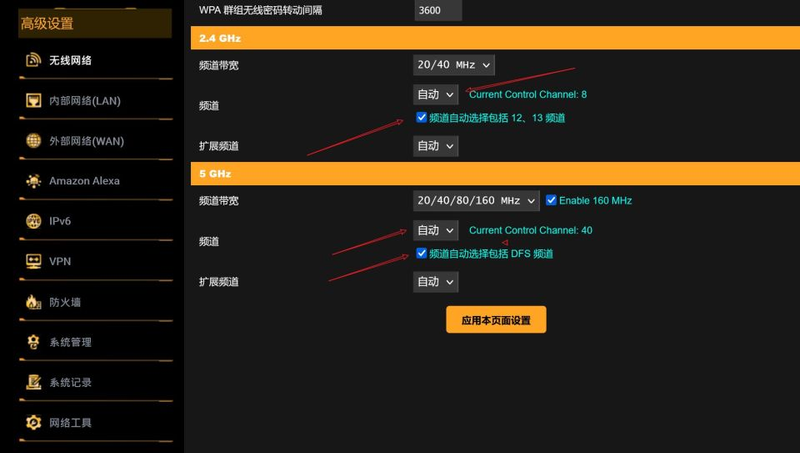The height and width of the screenshot is (453, 800).
Task: Toggle 2.4 GHz include channels 12, 13 checkbox
Action: [x=421, y=117]
